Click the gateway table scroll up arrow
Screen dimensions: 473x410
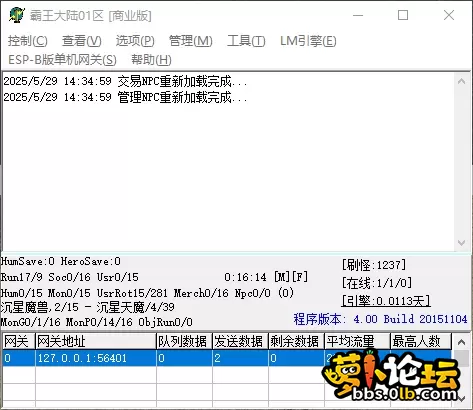[x=462, y=342]
